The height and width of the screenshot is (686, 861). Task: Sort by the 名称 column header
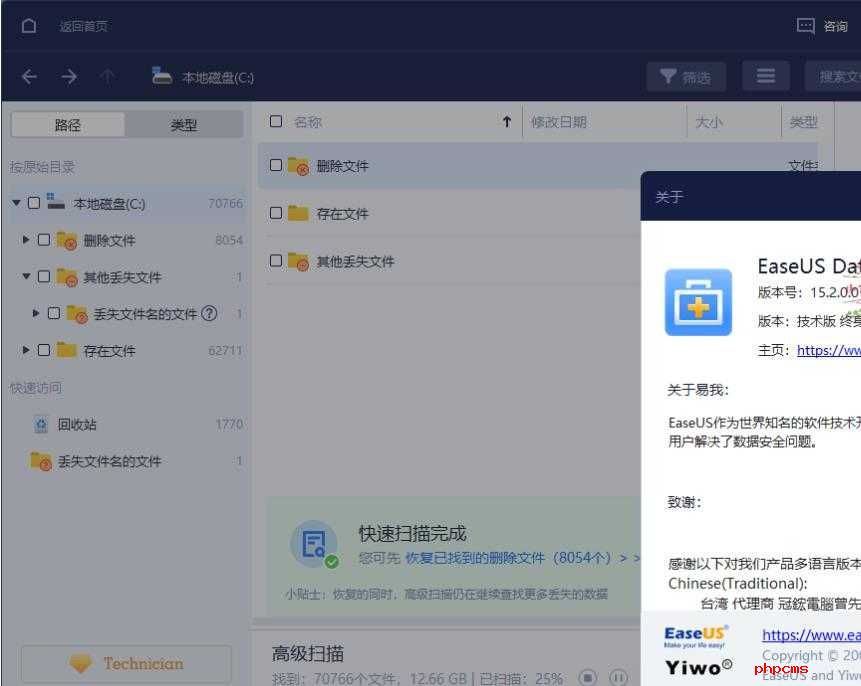308,121
